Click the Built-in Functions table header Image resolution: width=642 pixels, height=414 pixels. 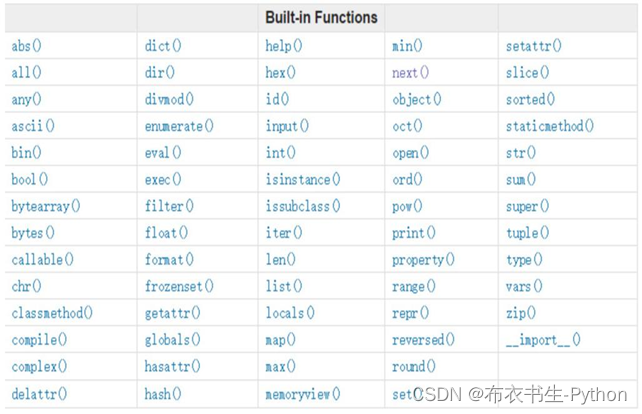321,18
